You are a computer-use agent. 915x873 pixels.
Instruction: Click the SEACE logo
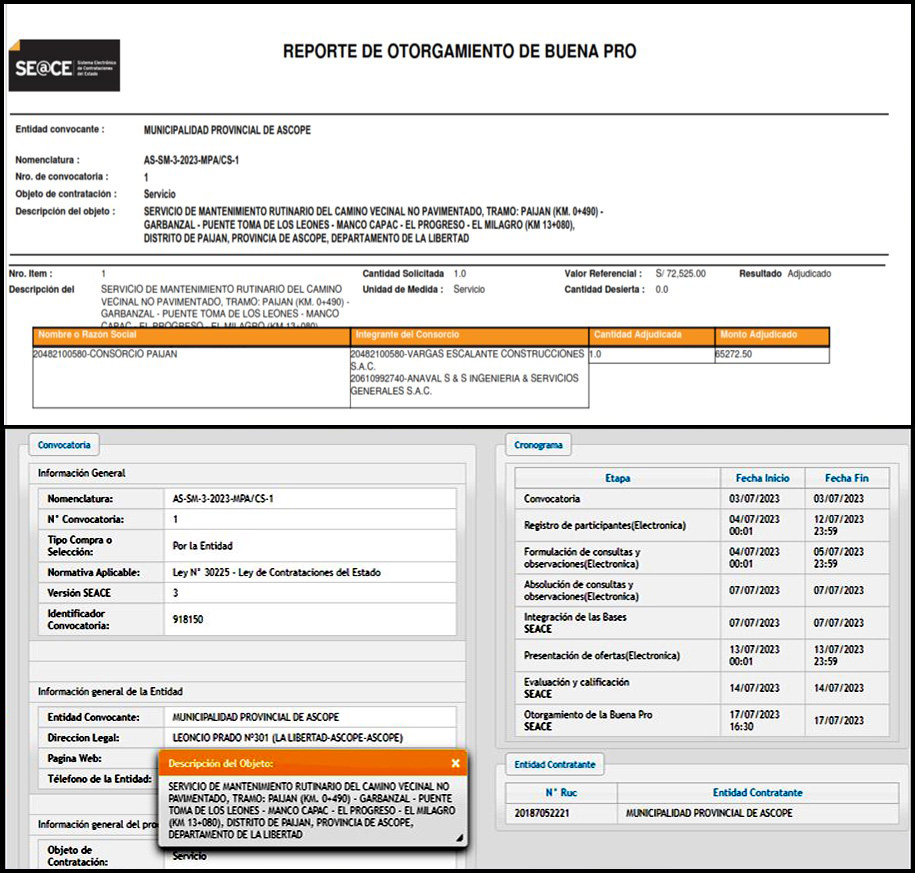[64, 66]
